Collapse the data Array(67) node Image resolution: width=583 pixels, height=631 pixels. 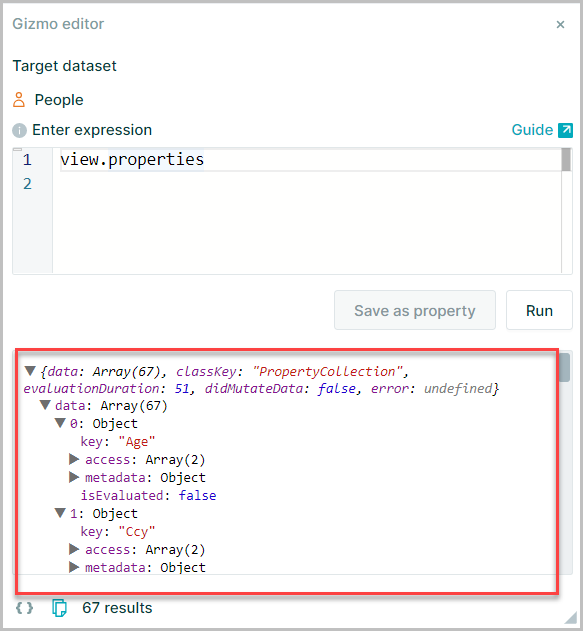[45, 405]
